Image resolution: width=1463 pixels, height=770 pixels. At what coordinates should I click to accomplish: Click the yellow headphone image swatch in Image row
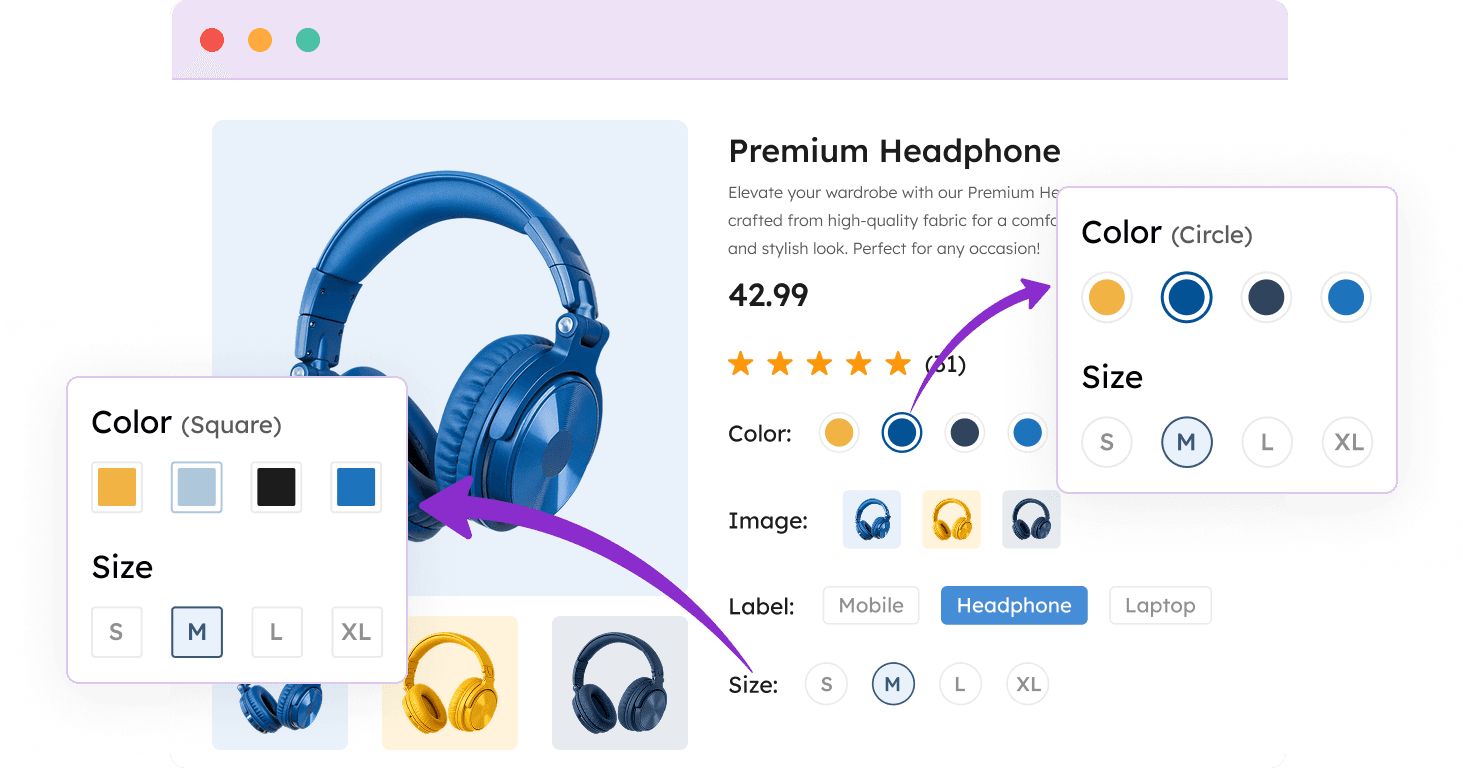coord(951,520)
